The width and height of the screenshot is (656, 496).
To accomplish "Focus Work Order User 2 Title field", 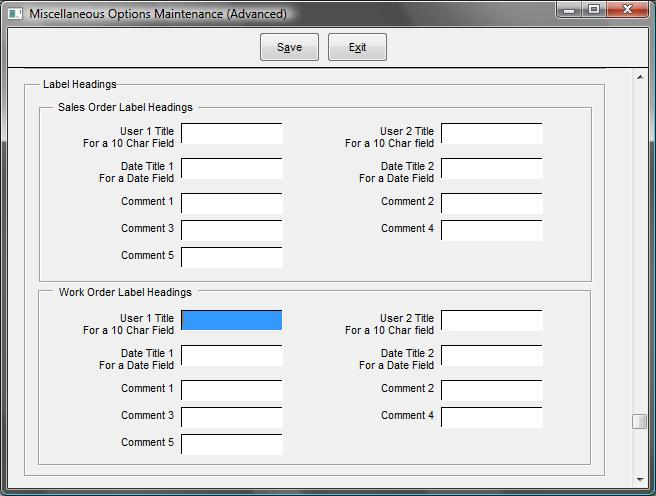I will point(492,320).
